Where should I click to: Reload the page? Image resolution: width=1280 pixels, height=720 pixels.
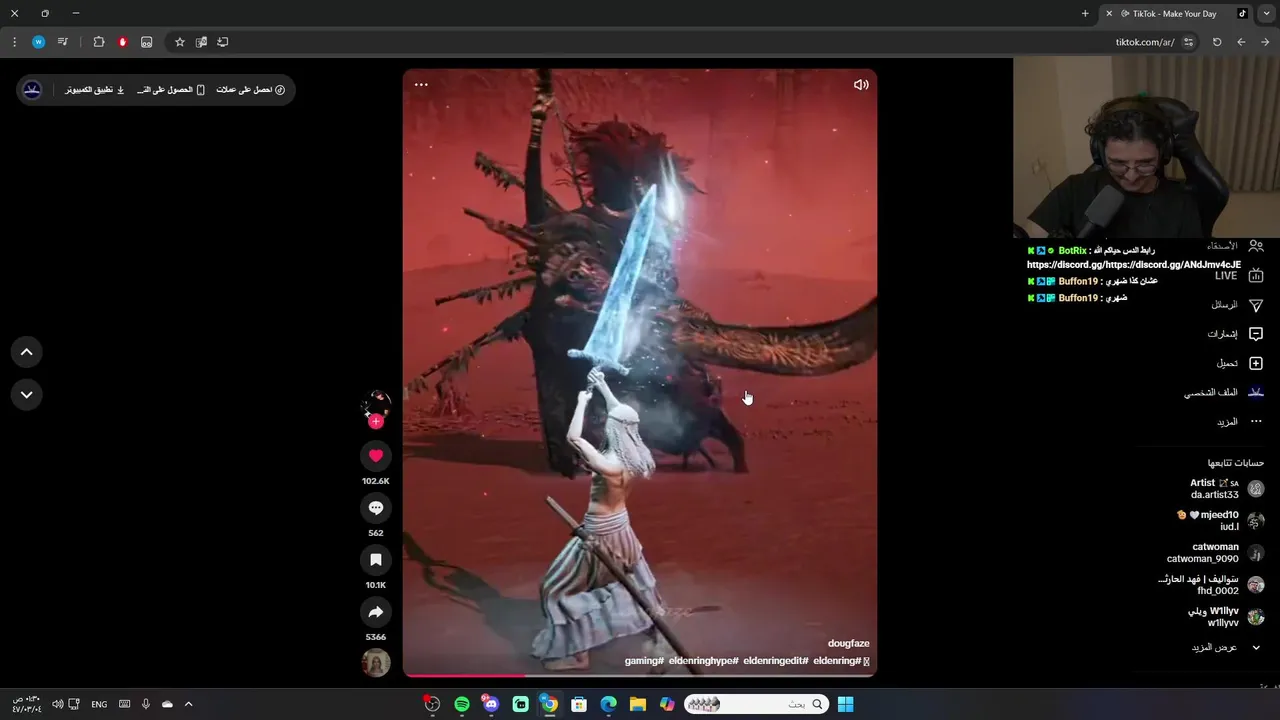click(1217, 42)
